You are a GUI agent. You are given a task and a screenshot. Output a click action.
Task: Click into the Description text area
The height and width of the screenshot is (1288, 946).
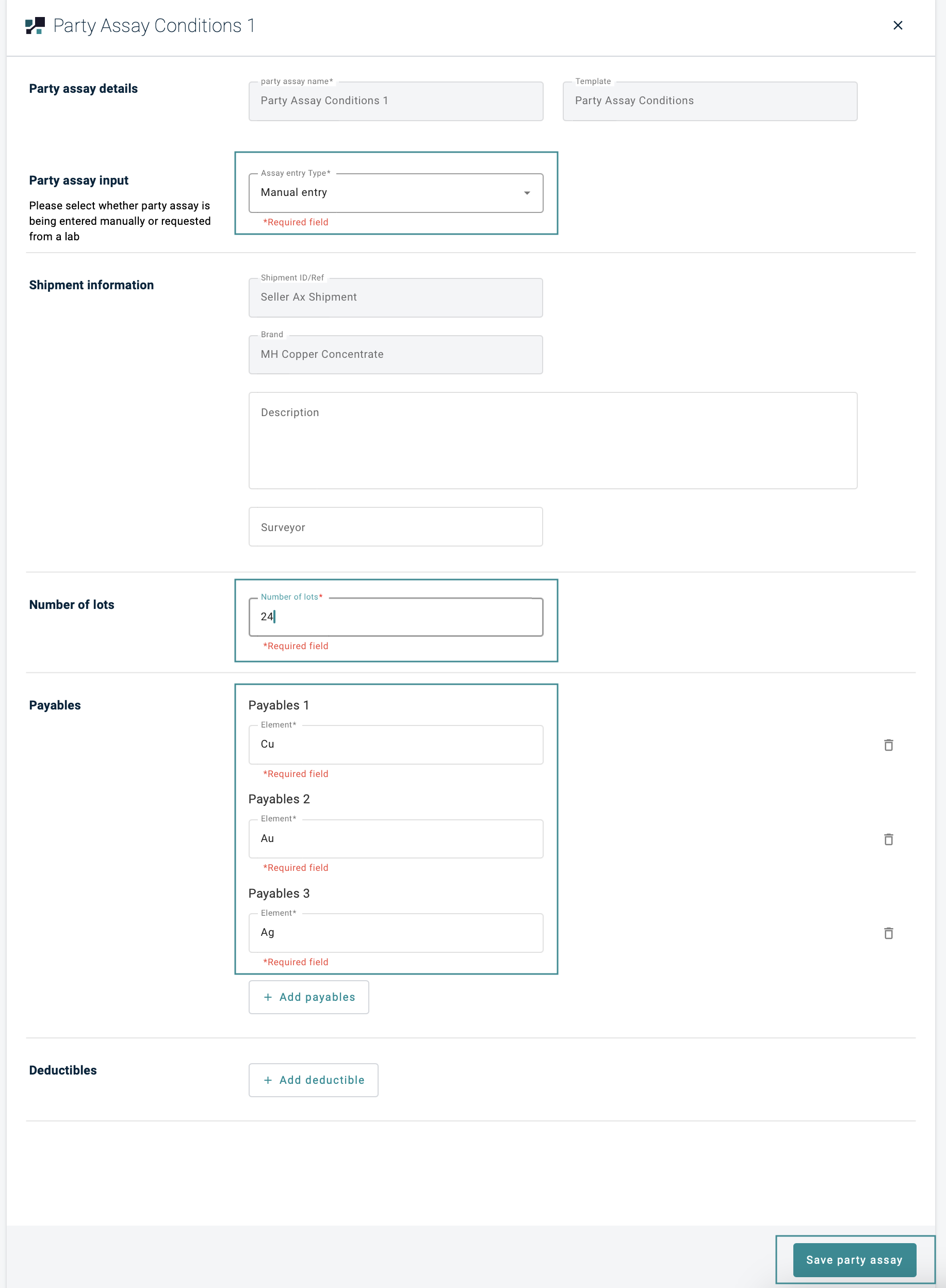[552, 440]
